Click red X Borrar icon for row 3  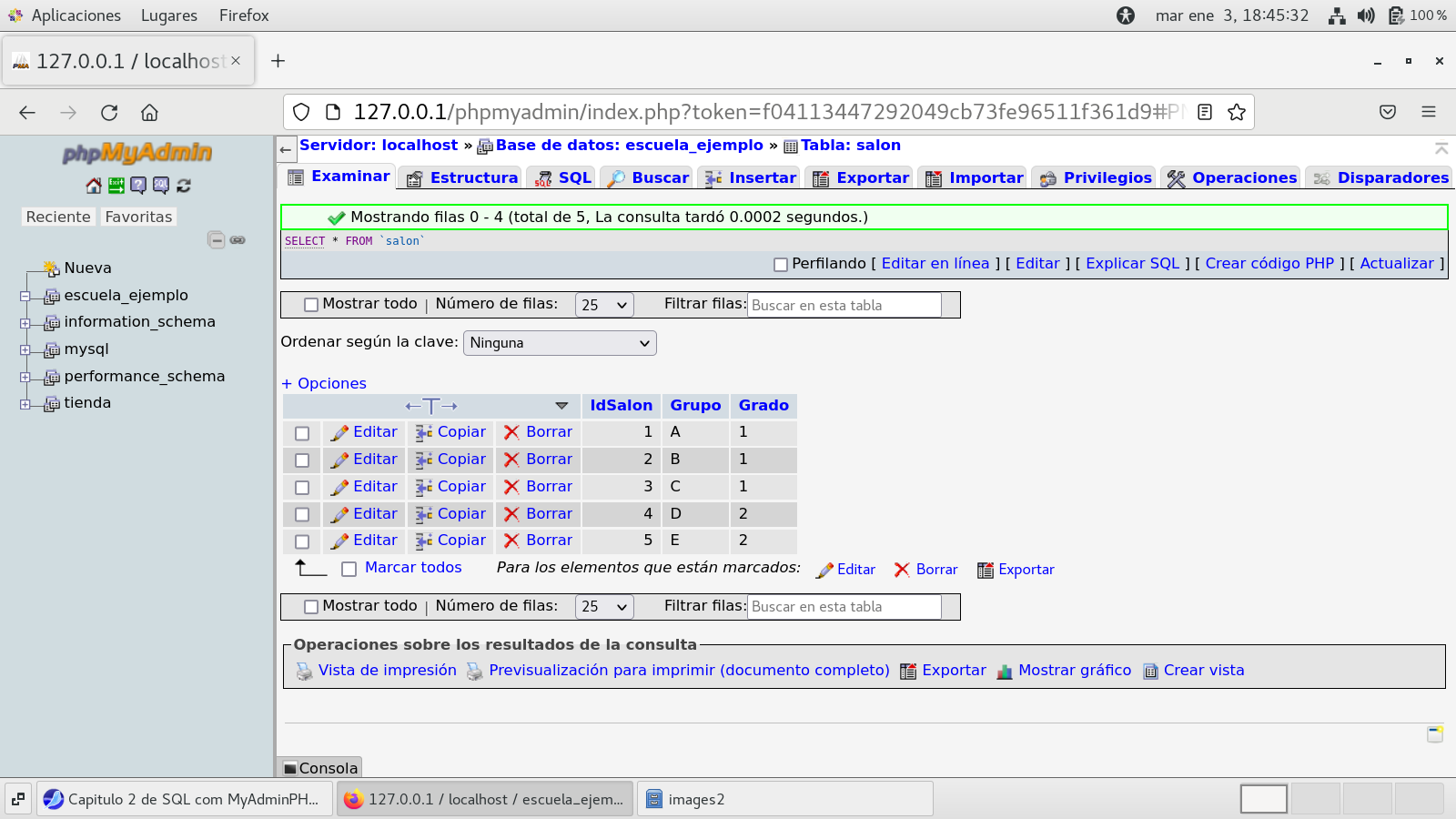(511, 487)
